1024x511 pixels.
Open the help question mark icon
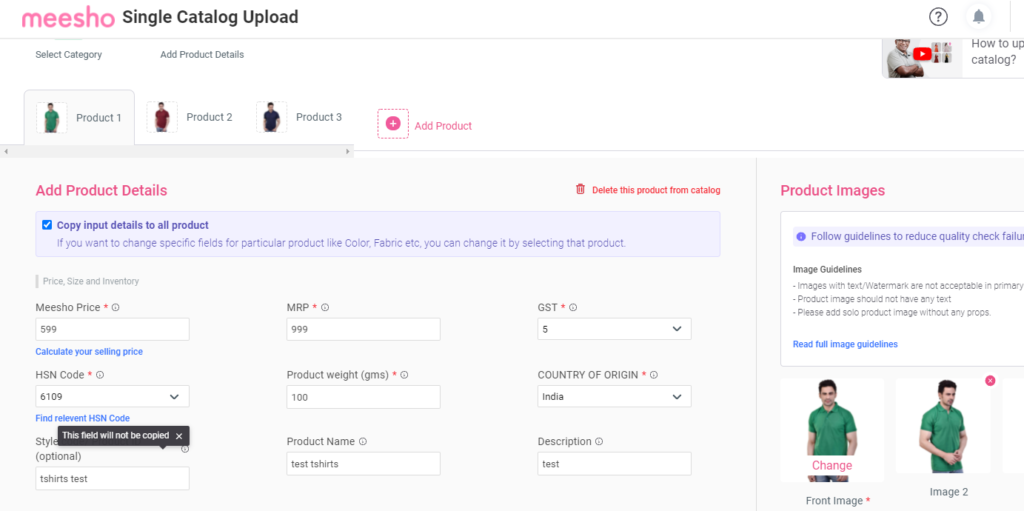click(938, 17)
